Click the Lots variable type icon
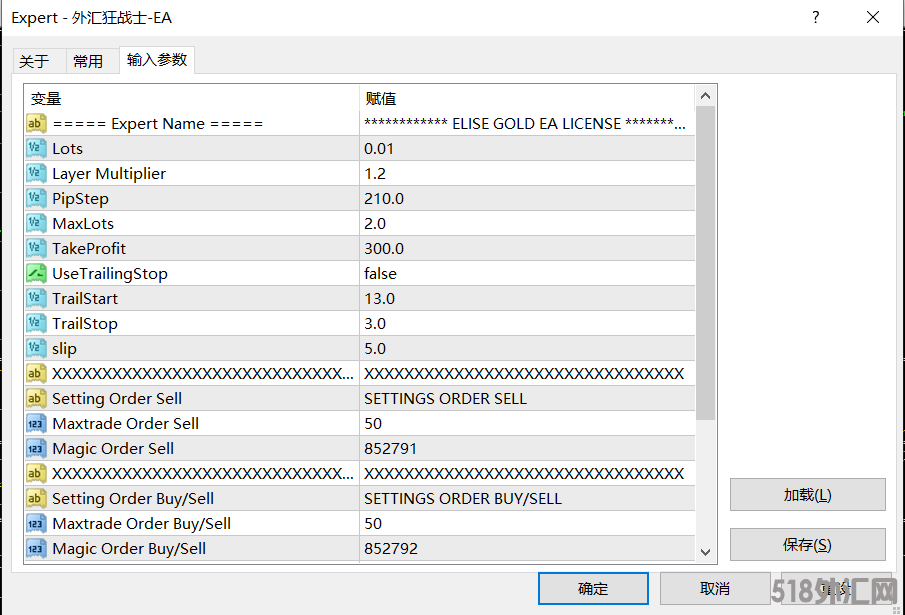This screenshot has height=615, width=905. click(x=36, y=148)
